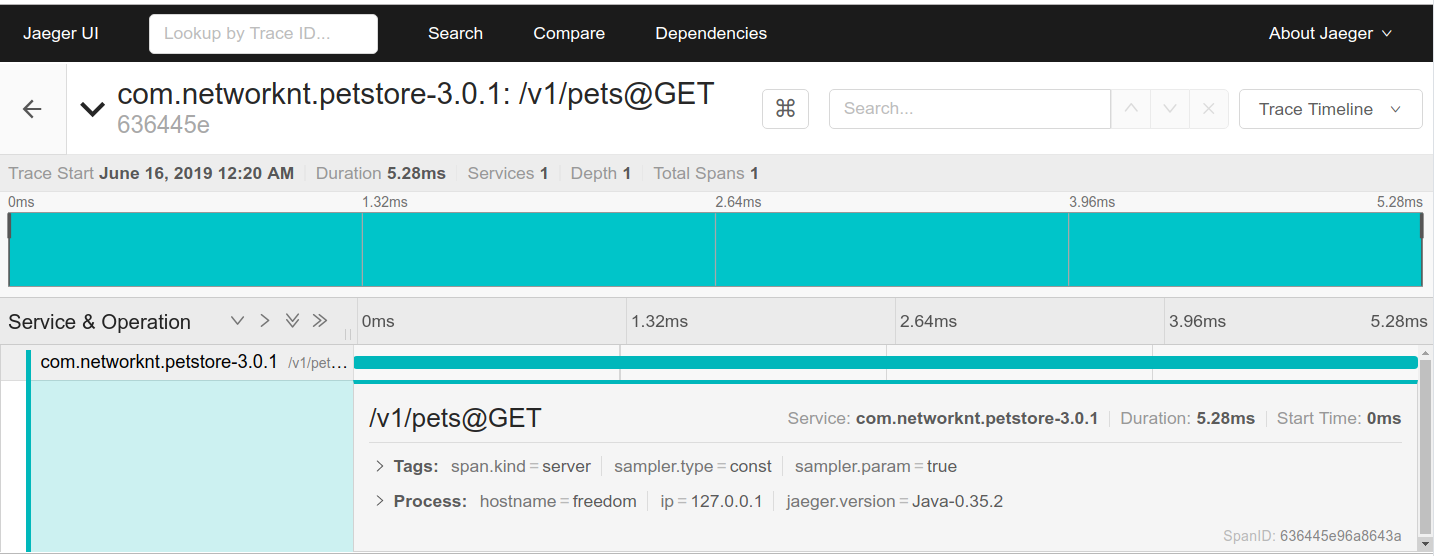The image size is (1434, 556).
Task: Jump to next search result arrow
Action: pos(1169,109)
